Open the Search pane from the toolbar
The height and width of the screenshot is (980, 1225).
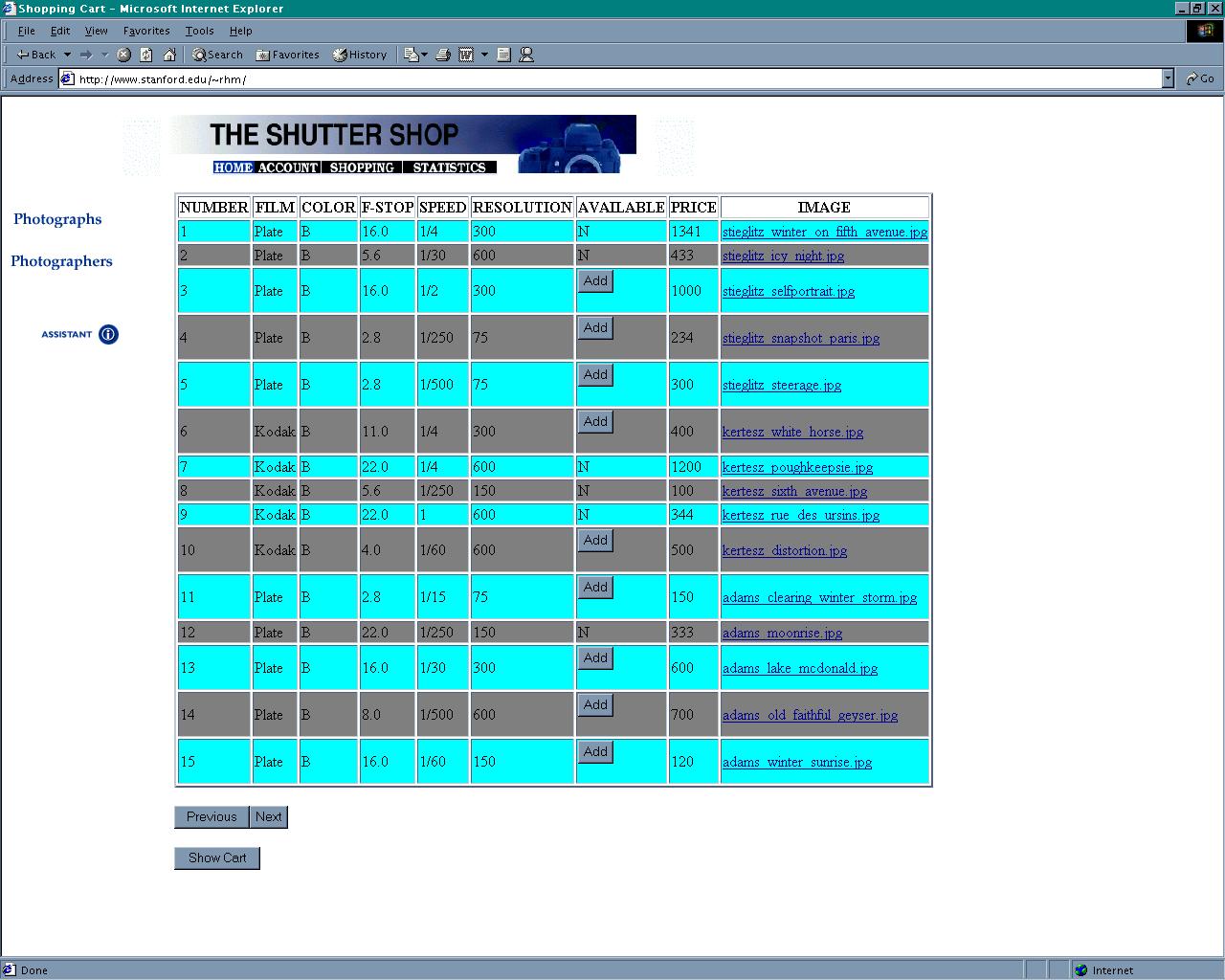tap(217, 55)
